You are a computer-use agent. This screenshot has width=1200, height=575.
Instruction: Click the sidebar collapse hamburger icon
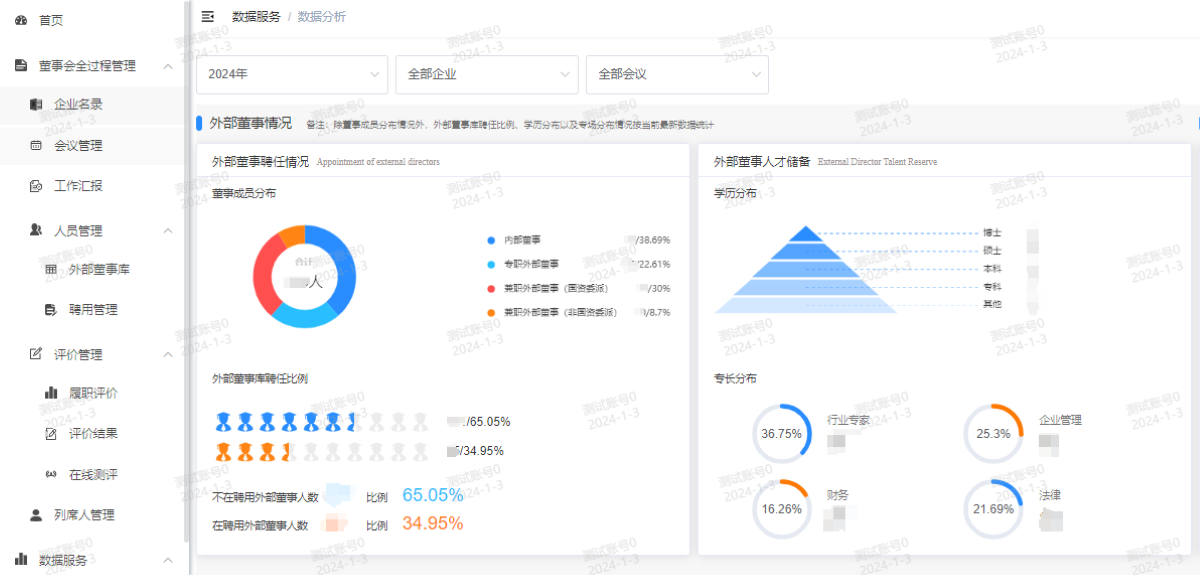tap(208, 17)
